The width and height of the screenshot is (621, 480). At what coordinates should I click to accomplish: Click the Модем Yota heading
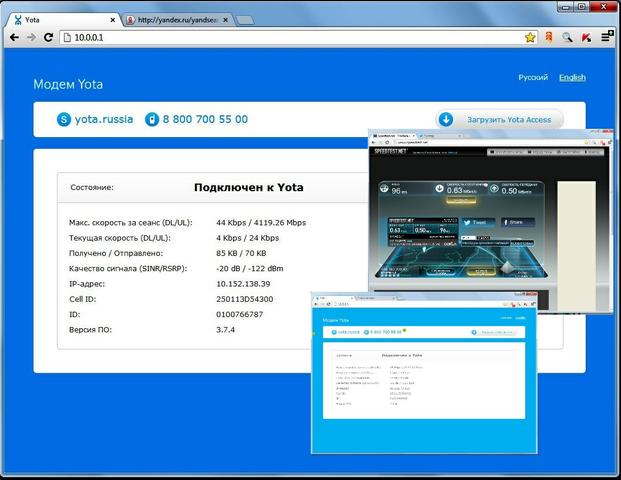click(x=68, y=84)
